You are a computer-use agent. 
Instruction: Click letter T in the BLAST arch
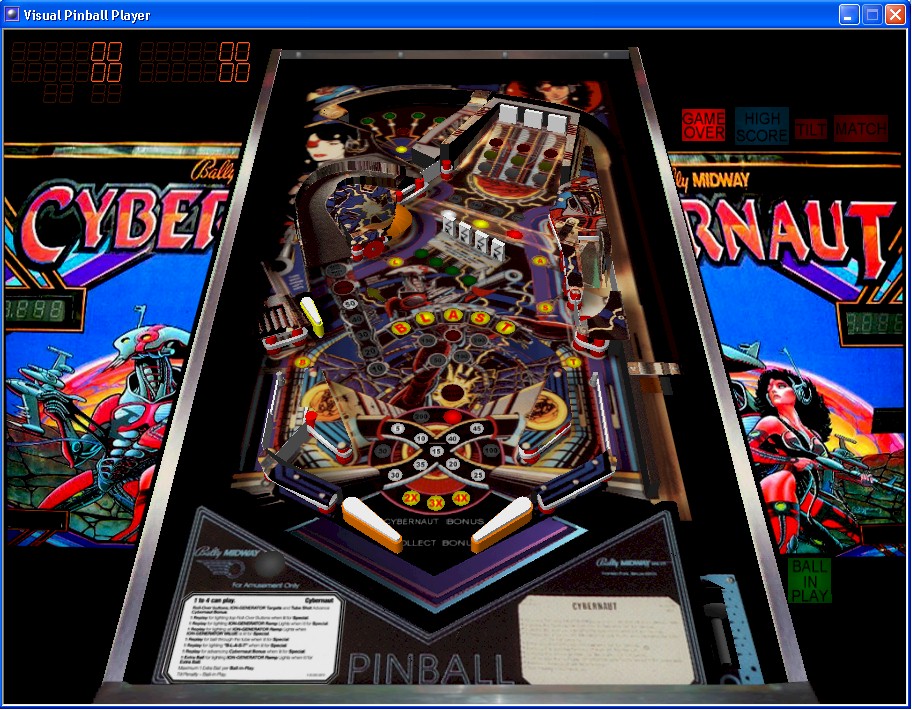coord(505,327)
